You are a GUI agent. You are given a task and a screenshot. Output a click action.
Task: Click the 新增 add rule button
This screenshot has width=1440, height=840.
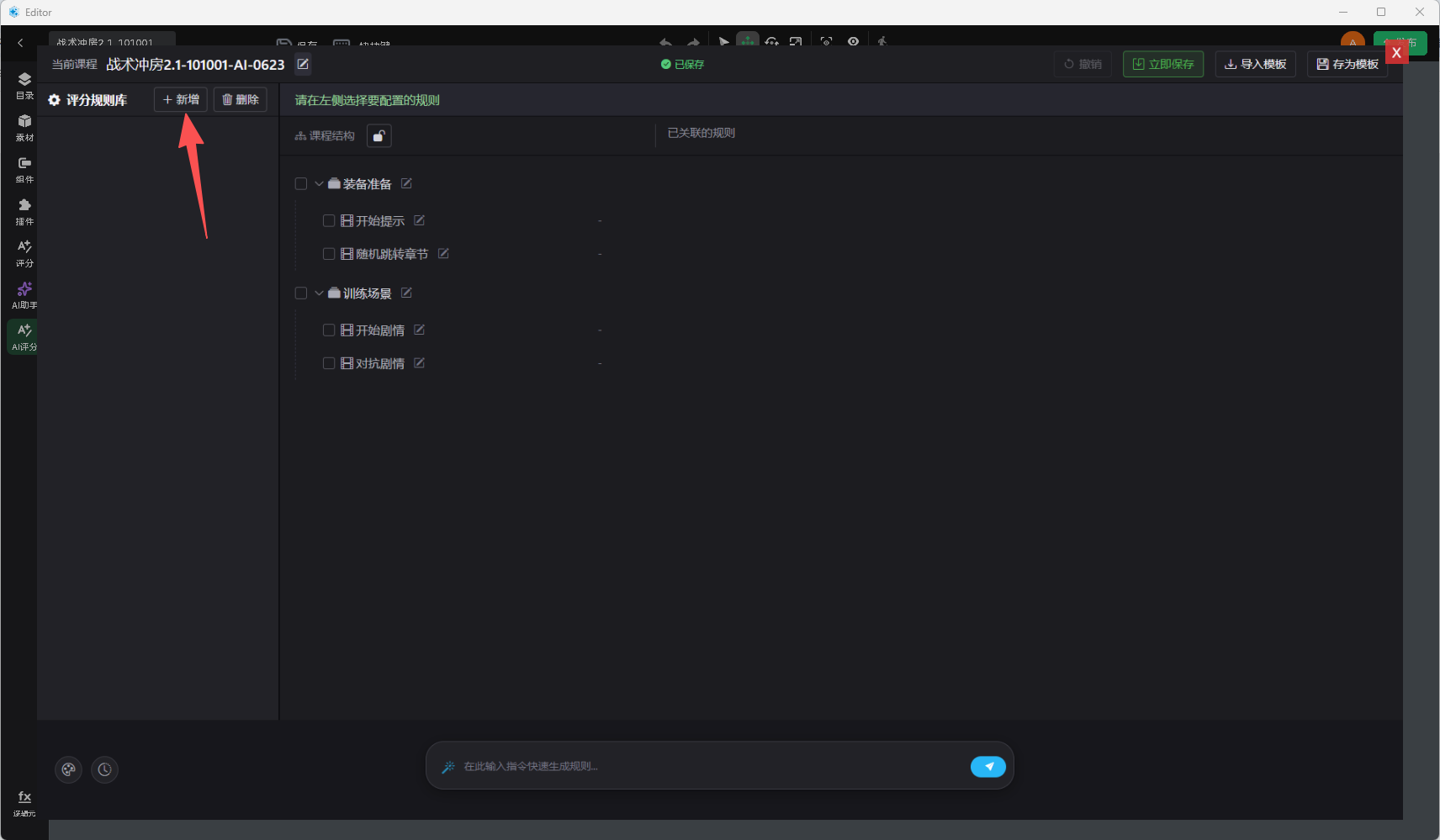[x=181, y=99]
